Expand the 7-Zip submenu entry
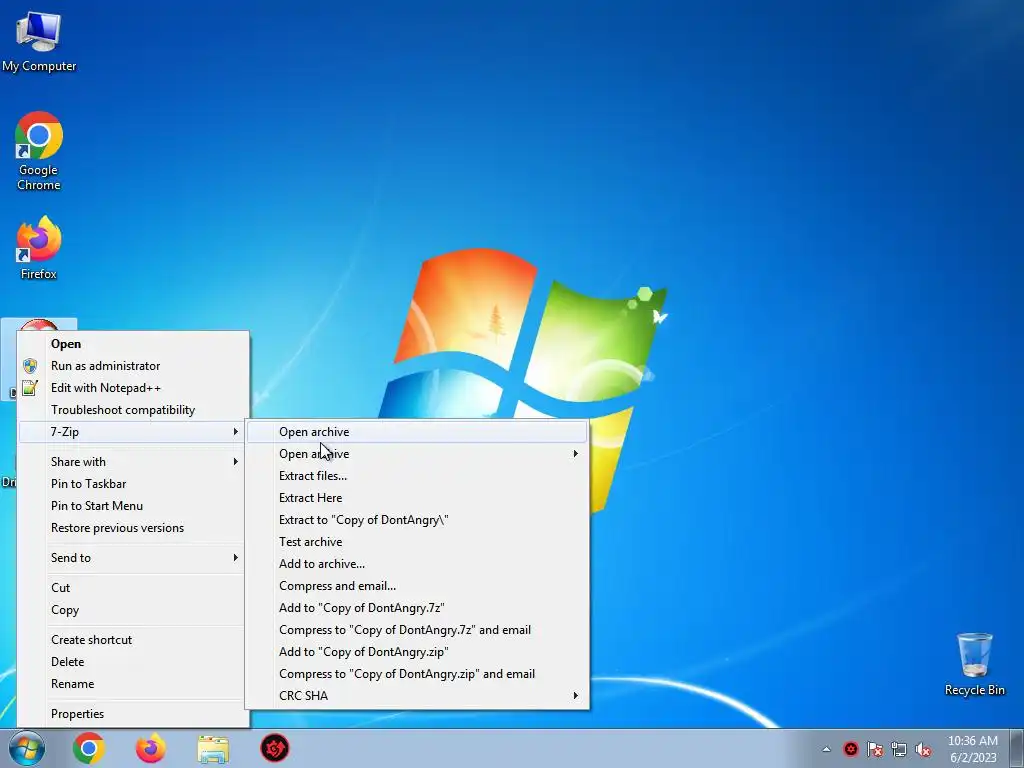Screen dimensions: 1024x768 [x=133, y=432]
